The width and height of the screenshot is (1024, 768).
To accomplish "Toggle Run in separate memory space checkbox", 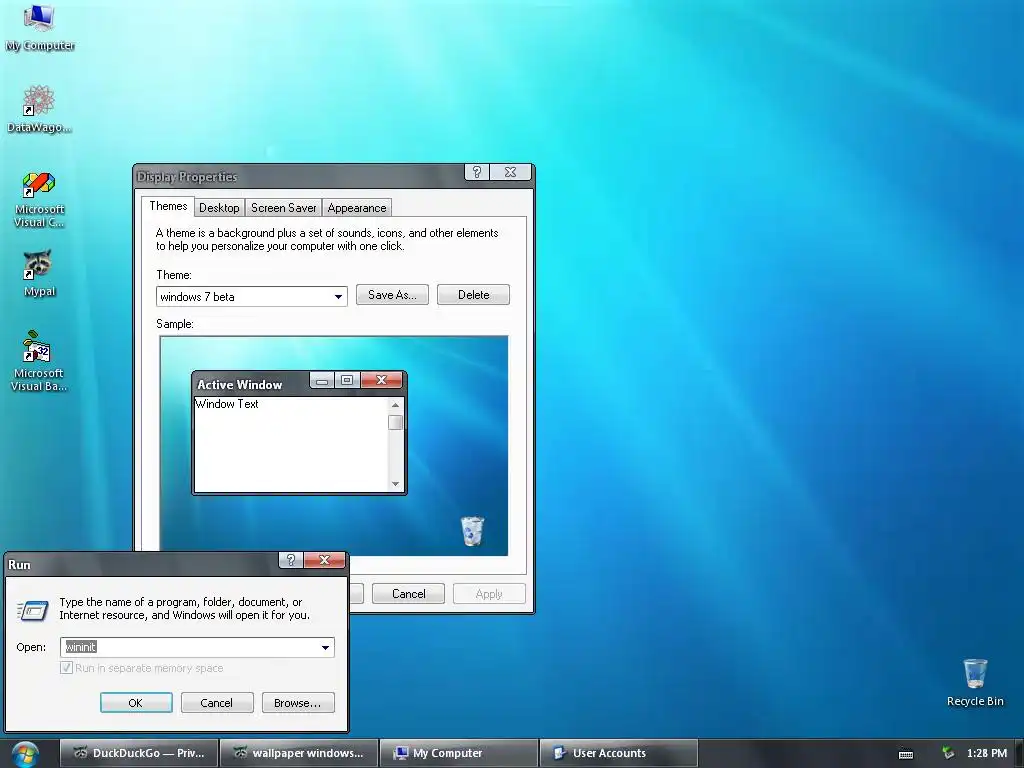I will 66,667.
